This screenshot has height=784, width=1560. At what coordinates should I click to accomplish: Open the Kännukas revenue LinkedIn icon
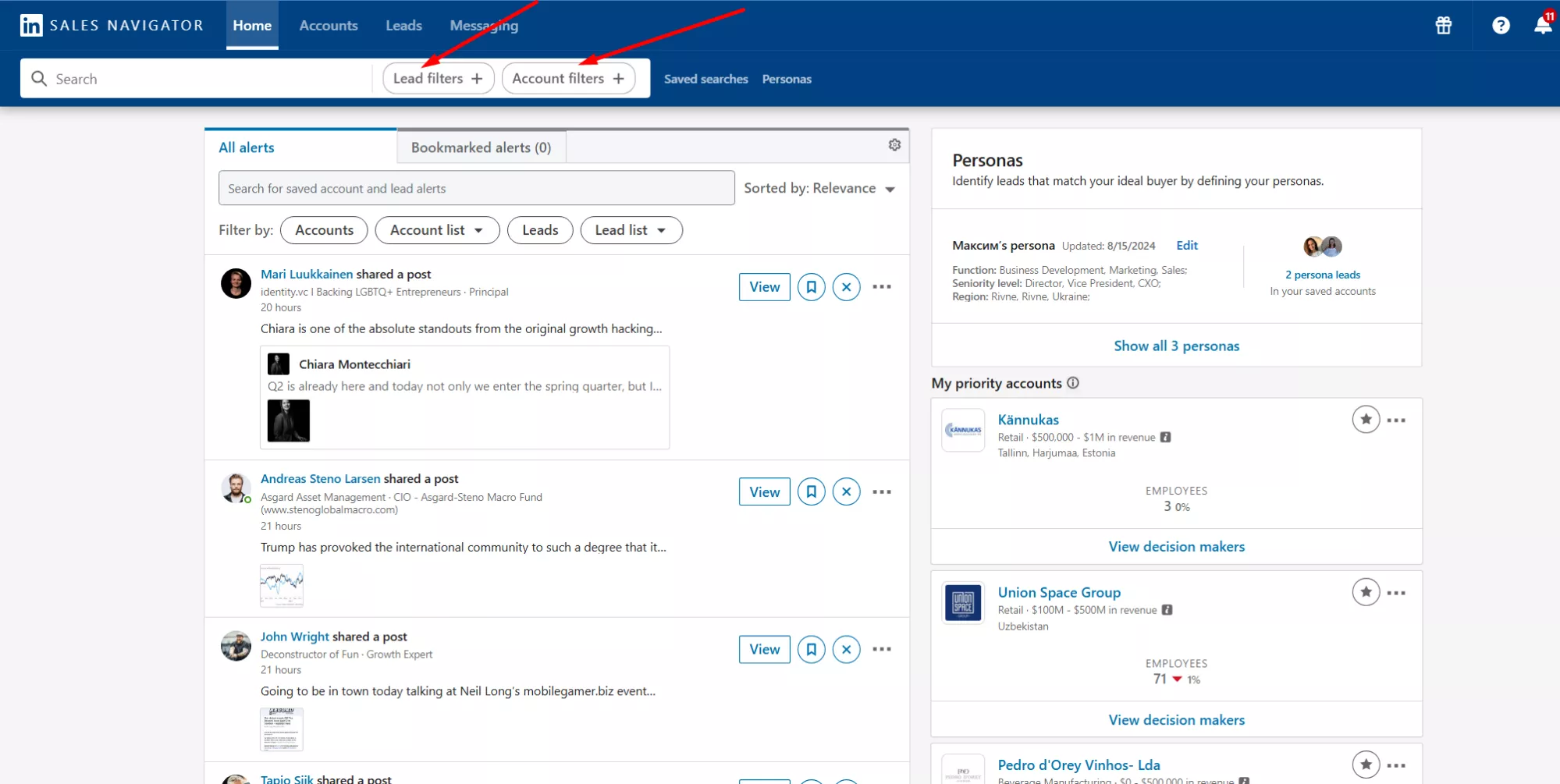[1165, 438]
